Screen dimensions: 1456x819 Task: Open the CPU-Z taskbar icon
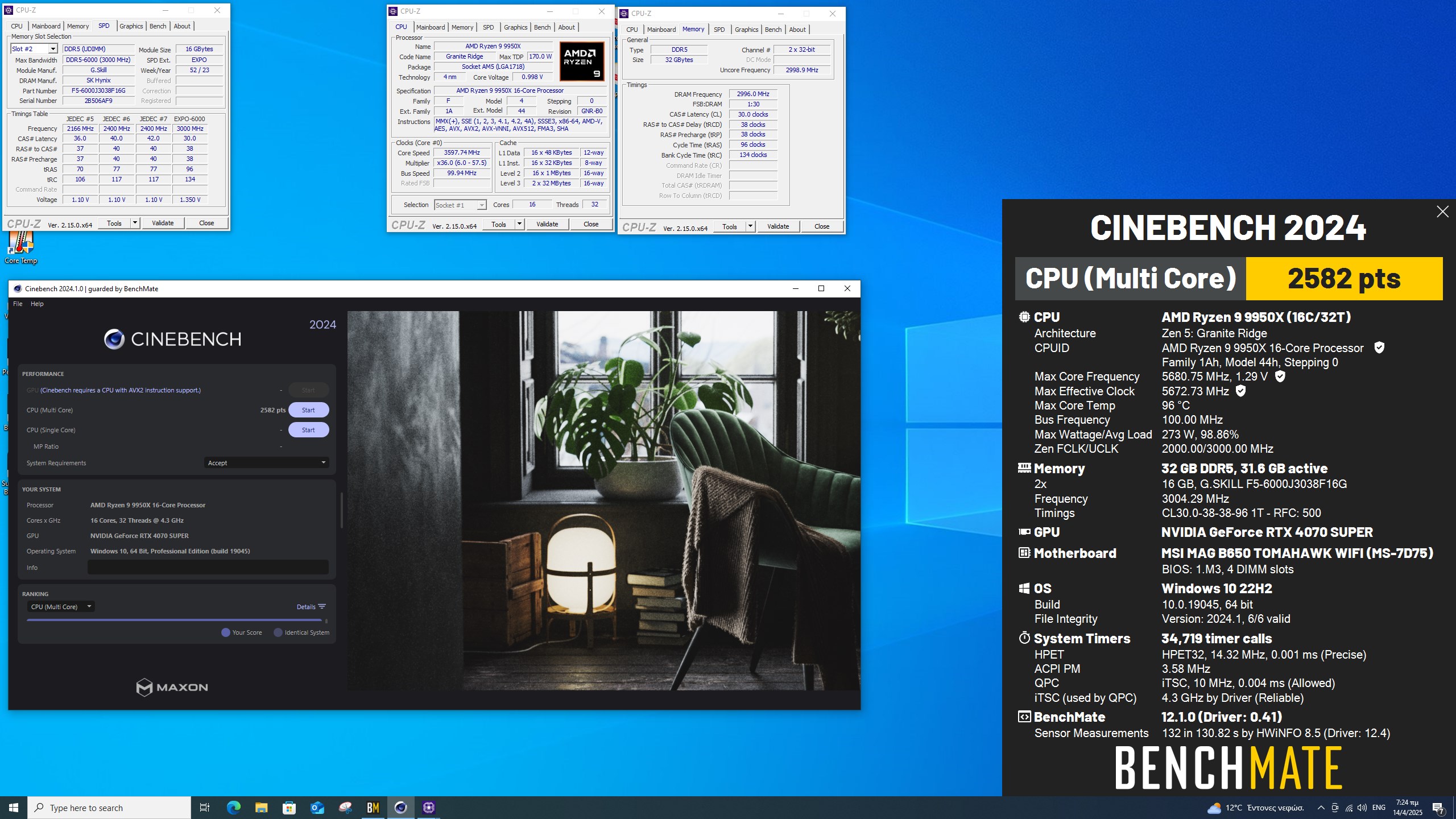point(429,808)
